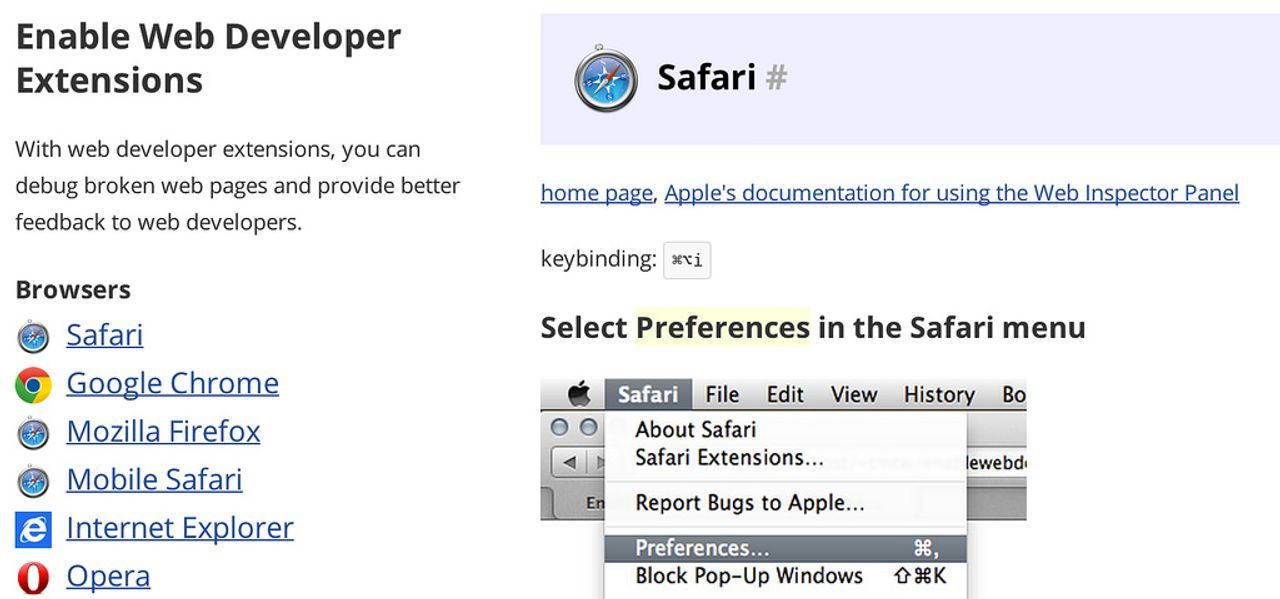Viewport: 1280px width, 599px height.
Task: Click the keybinding shortcut key box
Action: point(687,260)
